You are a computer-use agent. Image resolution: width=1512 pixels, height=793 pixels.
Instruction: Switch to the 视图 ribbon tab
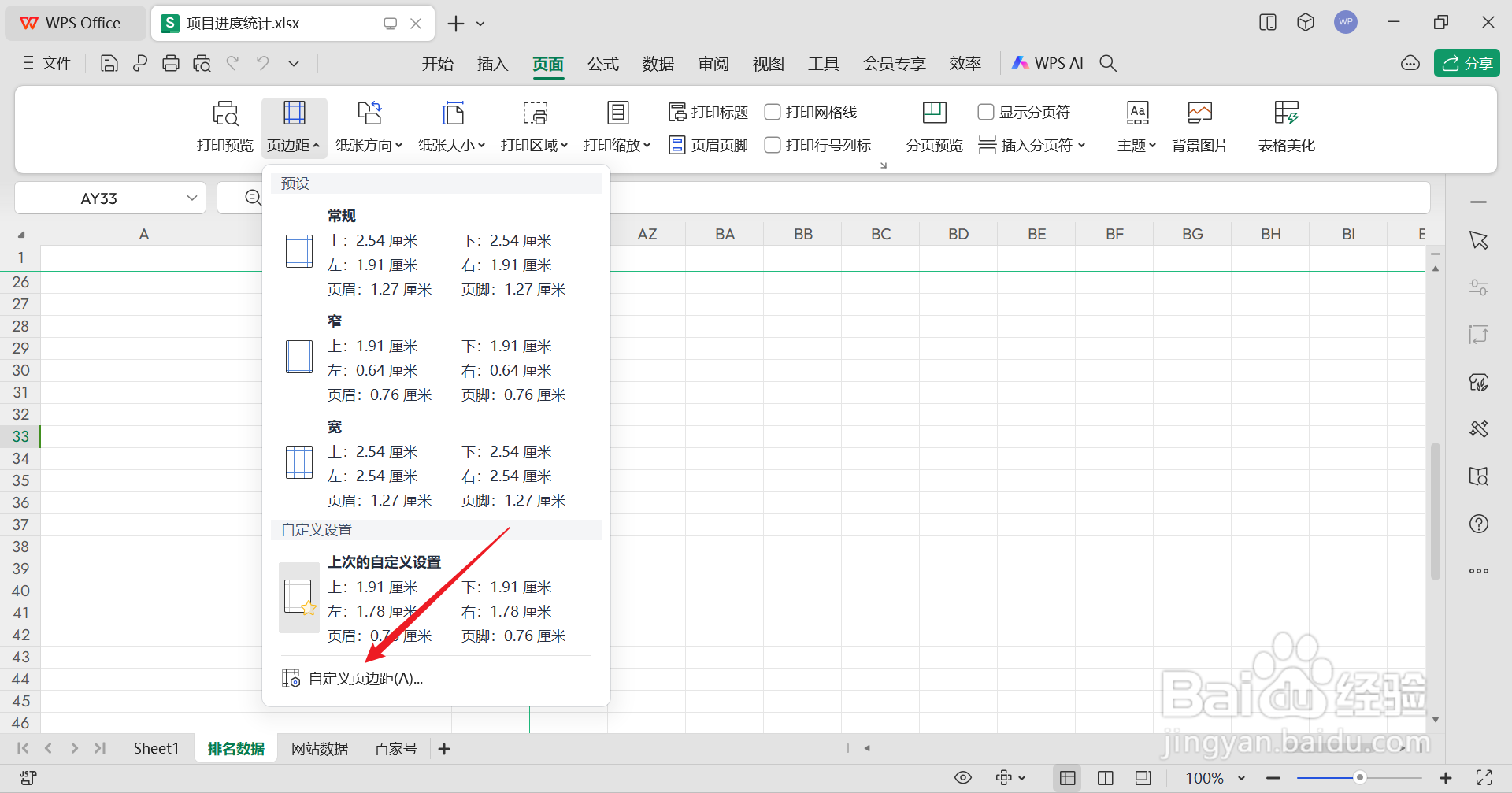769,64
